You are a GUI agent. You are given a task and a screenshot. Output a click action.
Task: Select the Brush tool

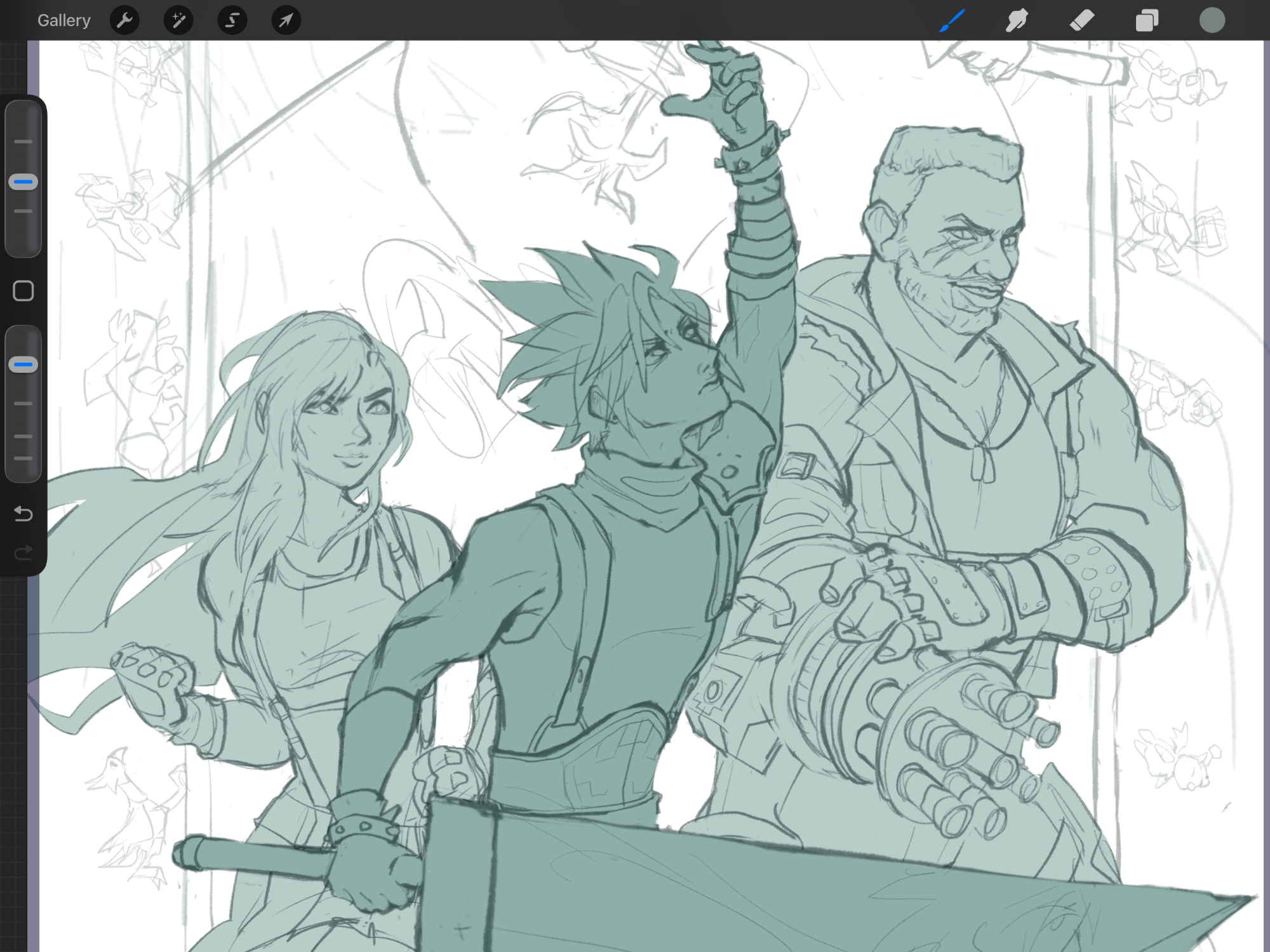click(952, 20)
